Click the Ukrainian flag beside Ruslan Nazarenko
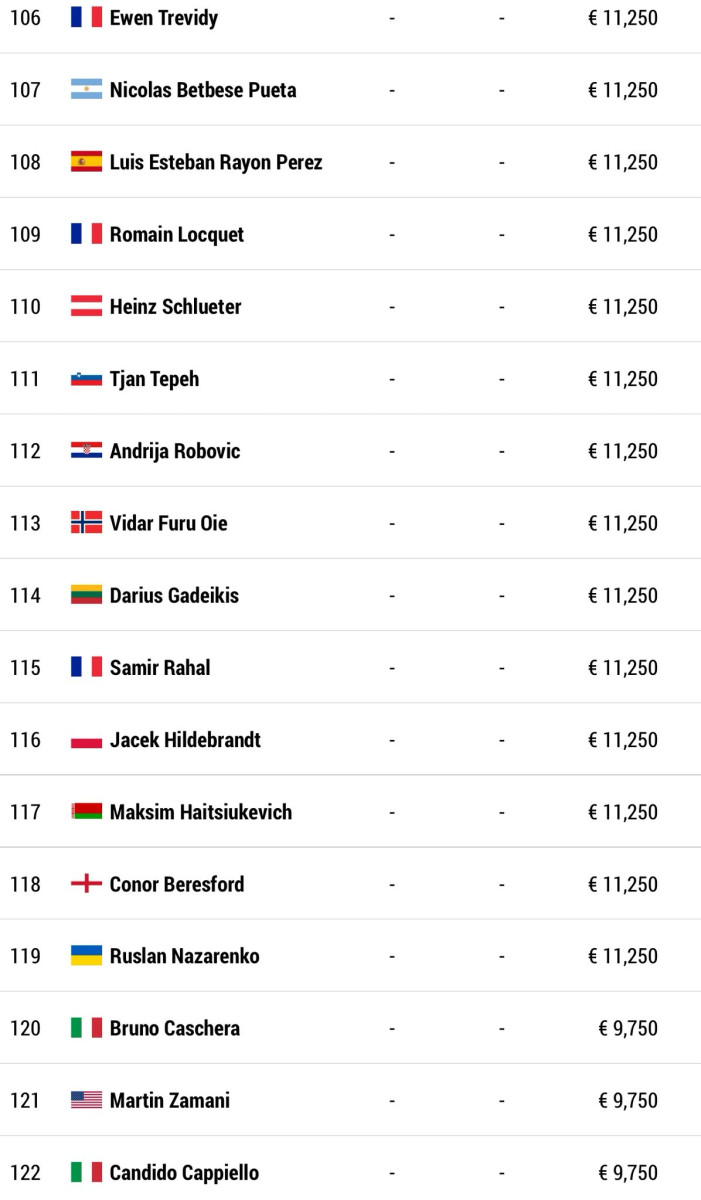Viewport: 701px width, 1200px height. click(86, 956)
